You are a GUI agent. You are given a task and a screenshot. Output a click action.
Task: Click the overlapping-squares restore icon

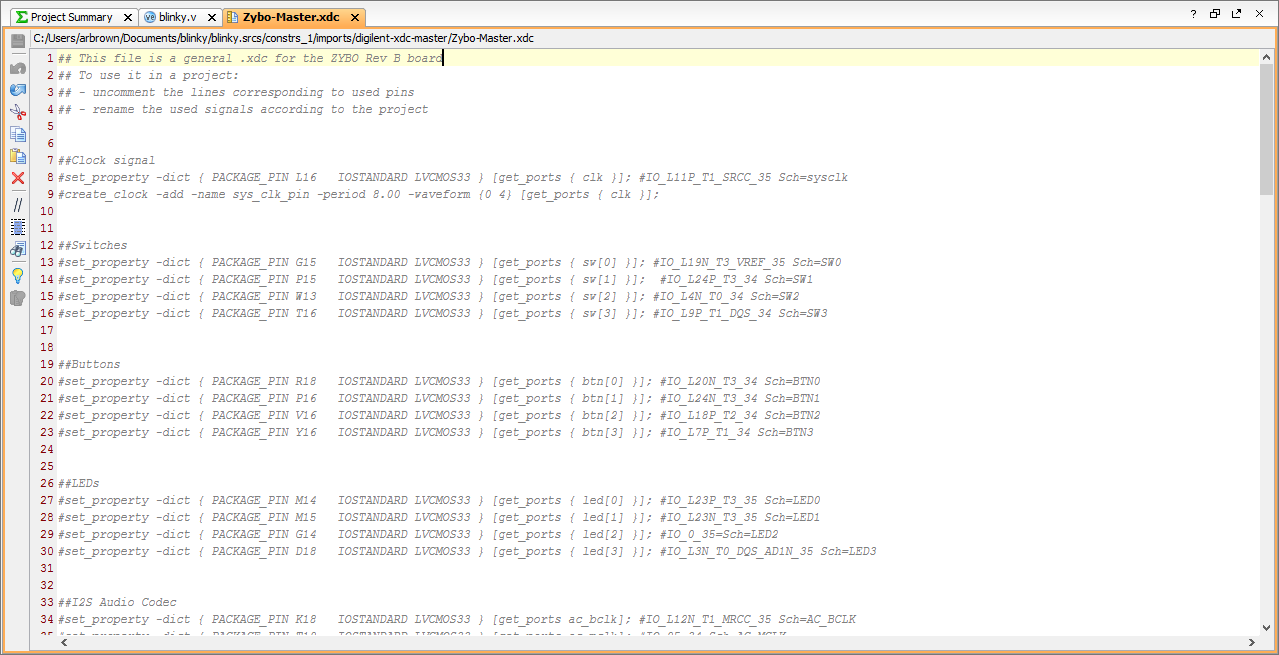pos(1215,14)
